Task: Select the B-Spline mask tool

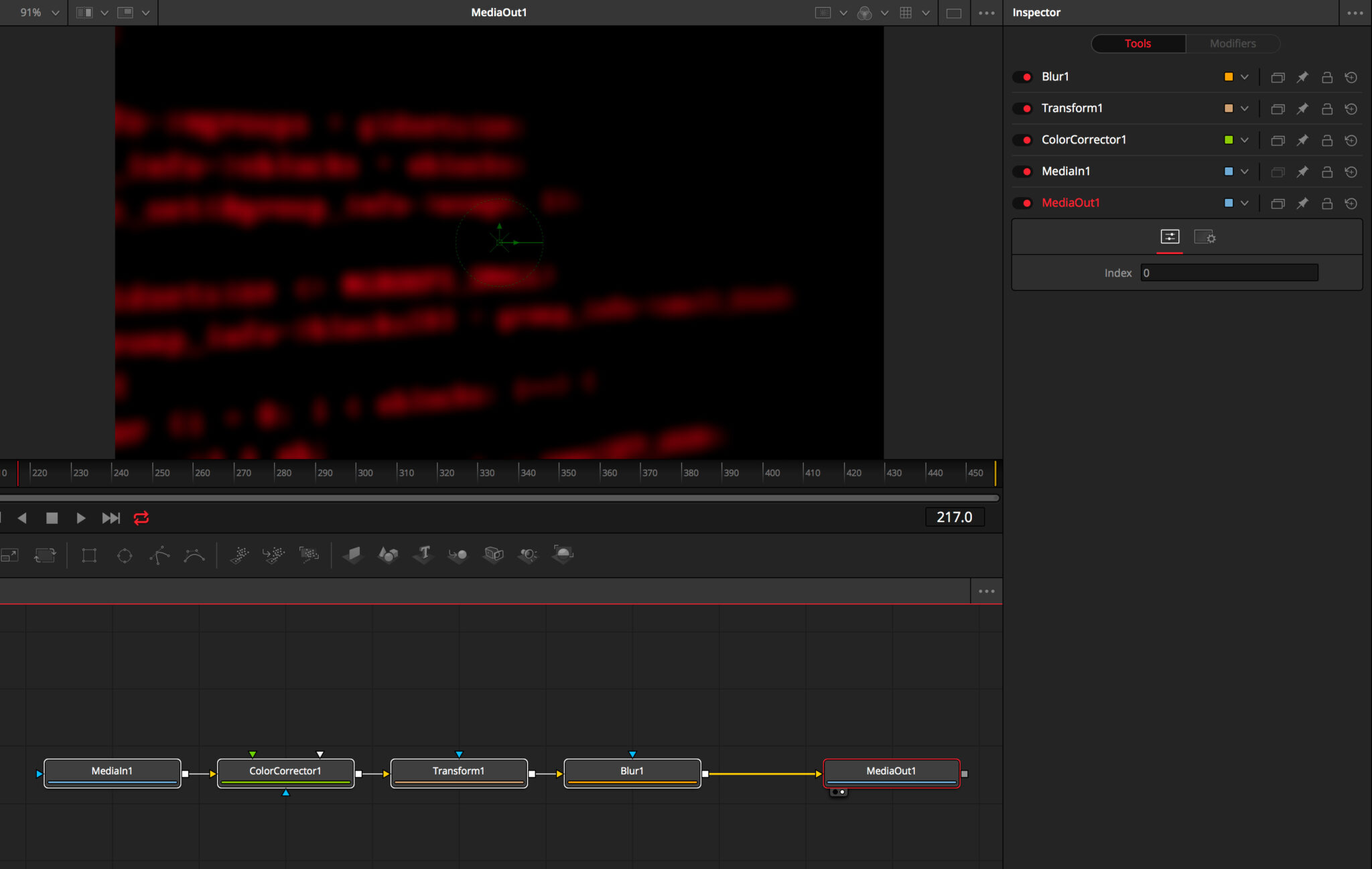Action: coord(194,555)
